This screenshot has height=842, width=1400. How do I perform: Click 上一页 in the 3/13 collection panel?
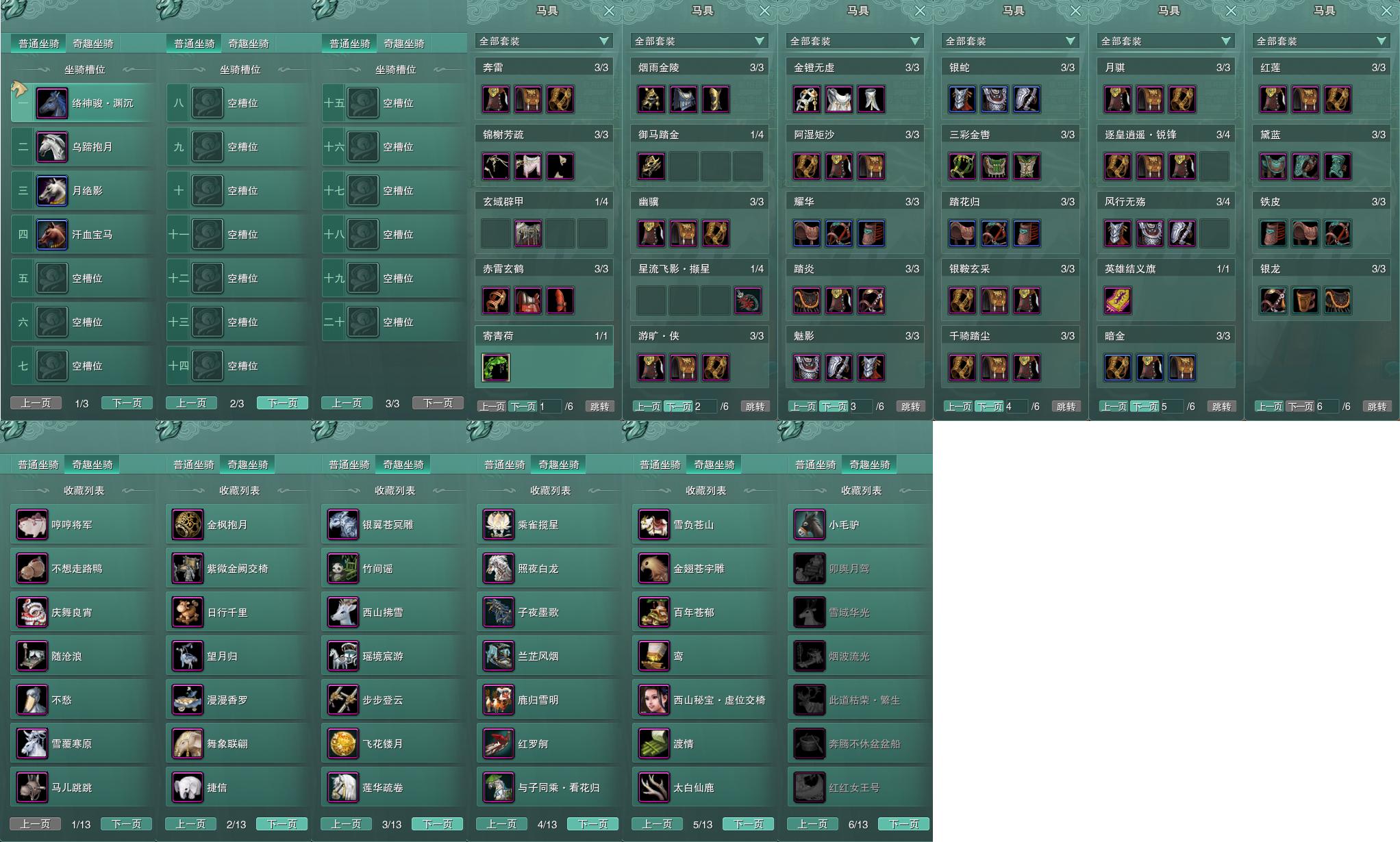point(346,824)
